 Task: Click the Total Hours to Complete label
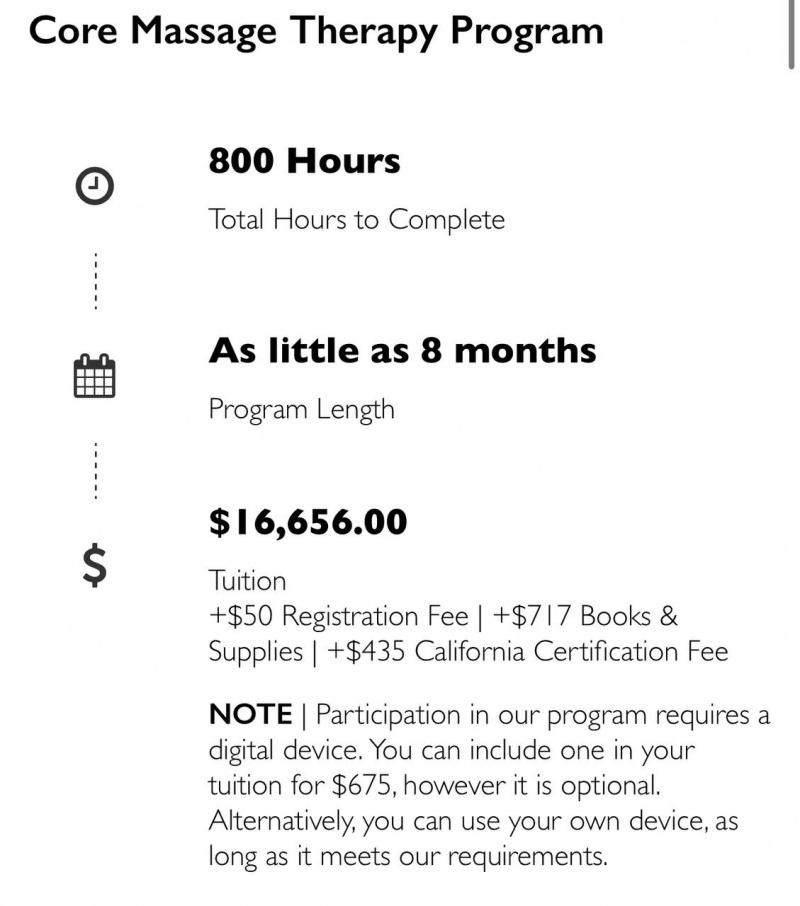(356, 219)
